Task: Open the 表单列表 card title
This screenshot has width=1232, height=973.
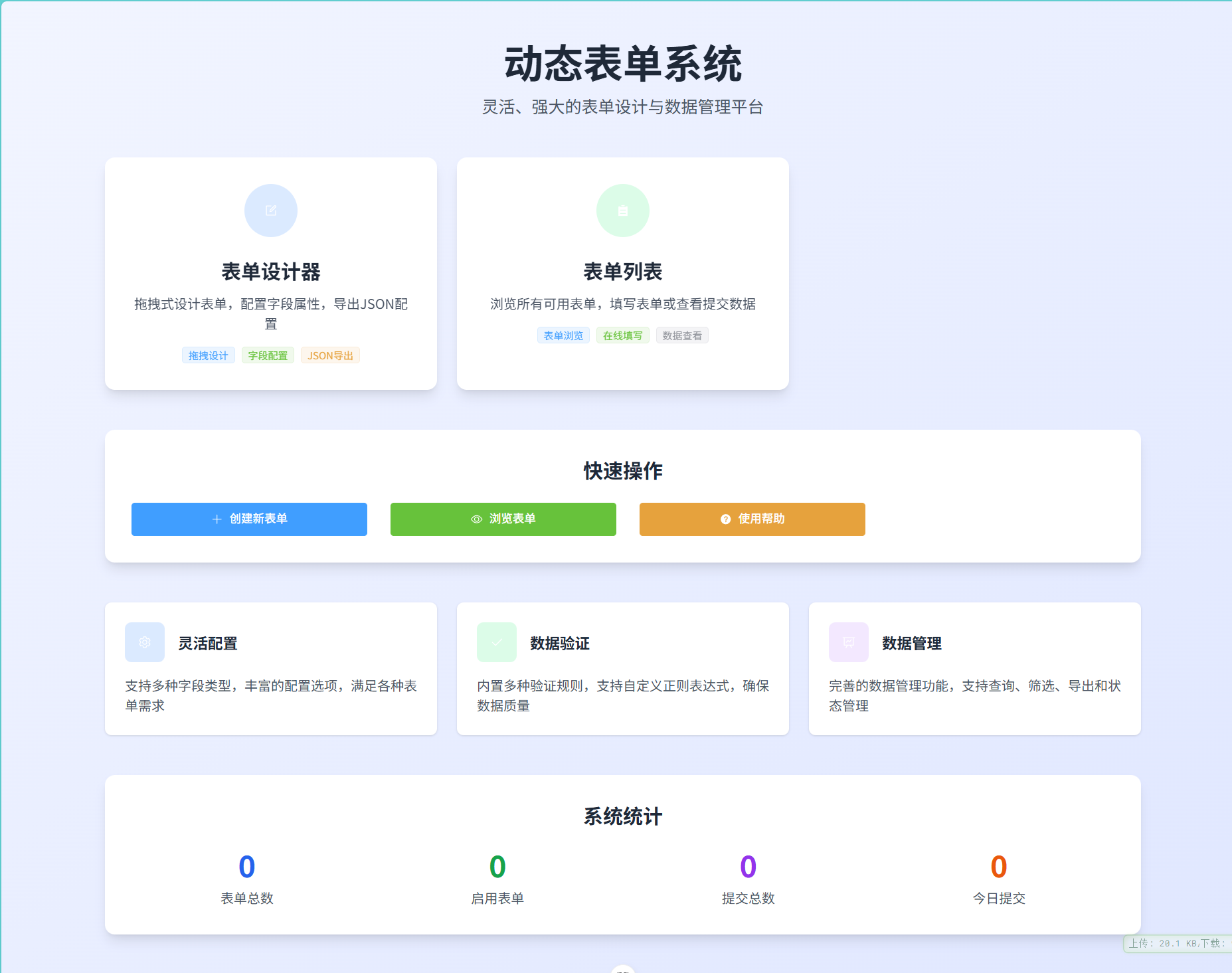Action: click(623, 272)
